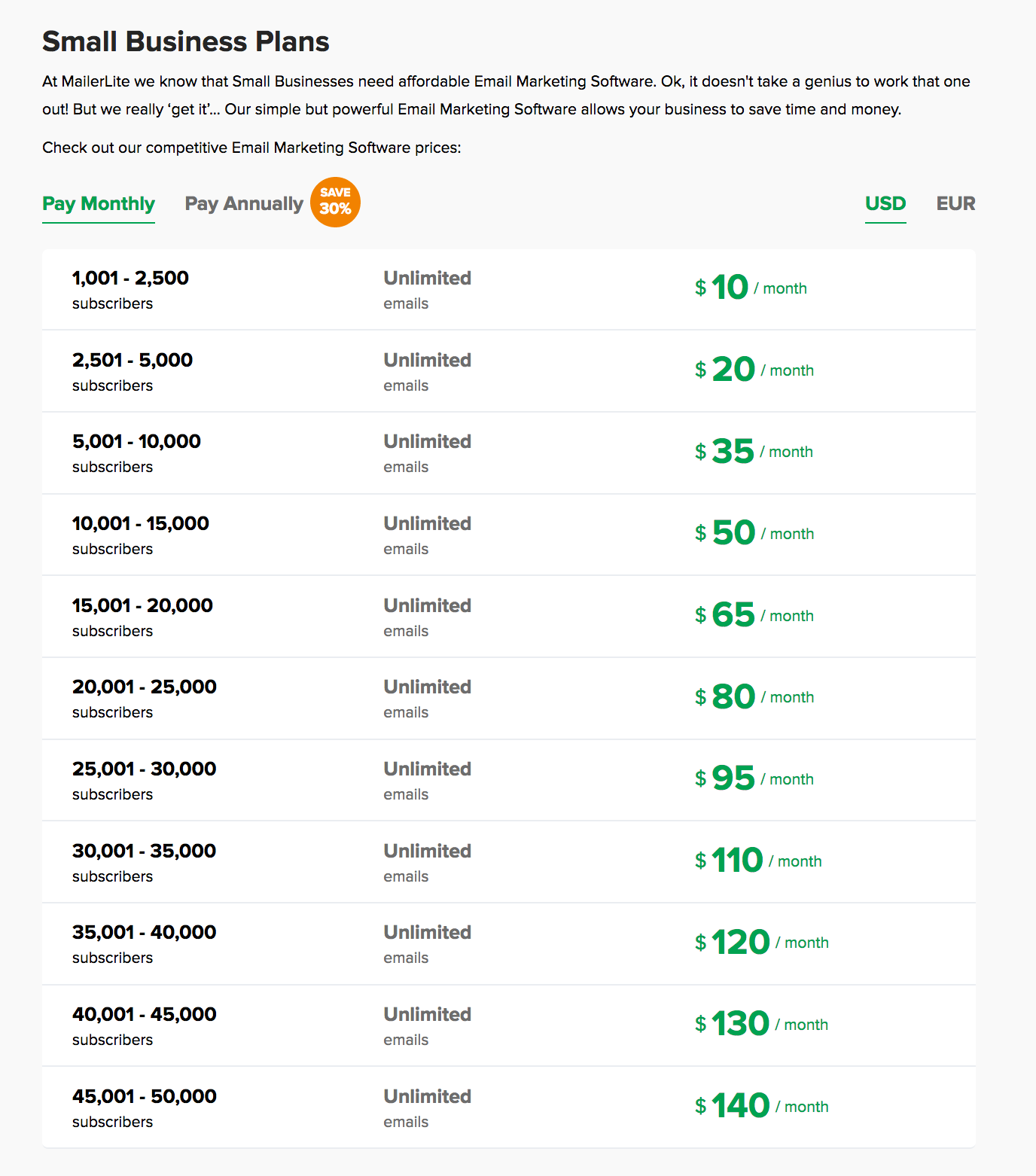
Task: Click Unlimited emails in the $10 row
Action: click(427, 288)
